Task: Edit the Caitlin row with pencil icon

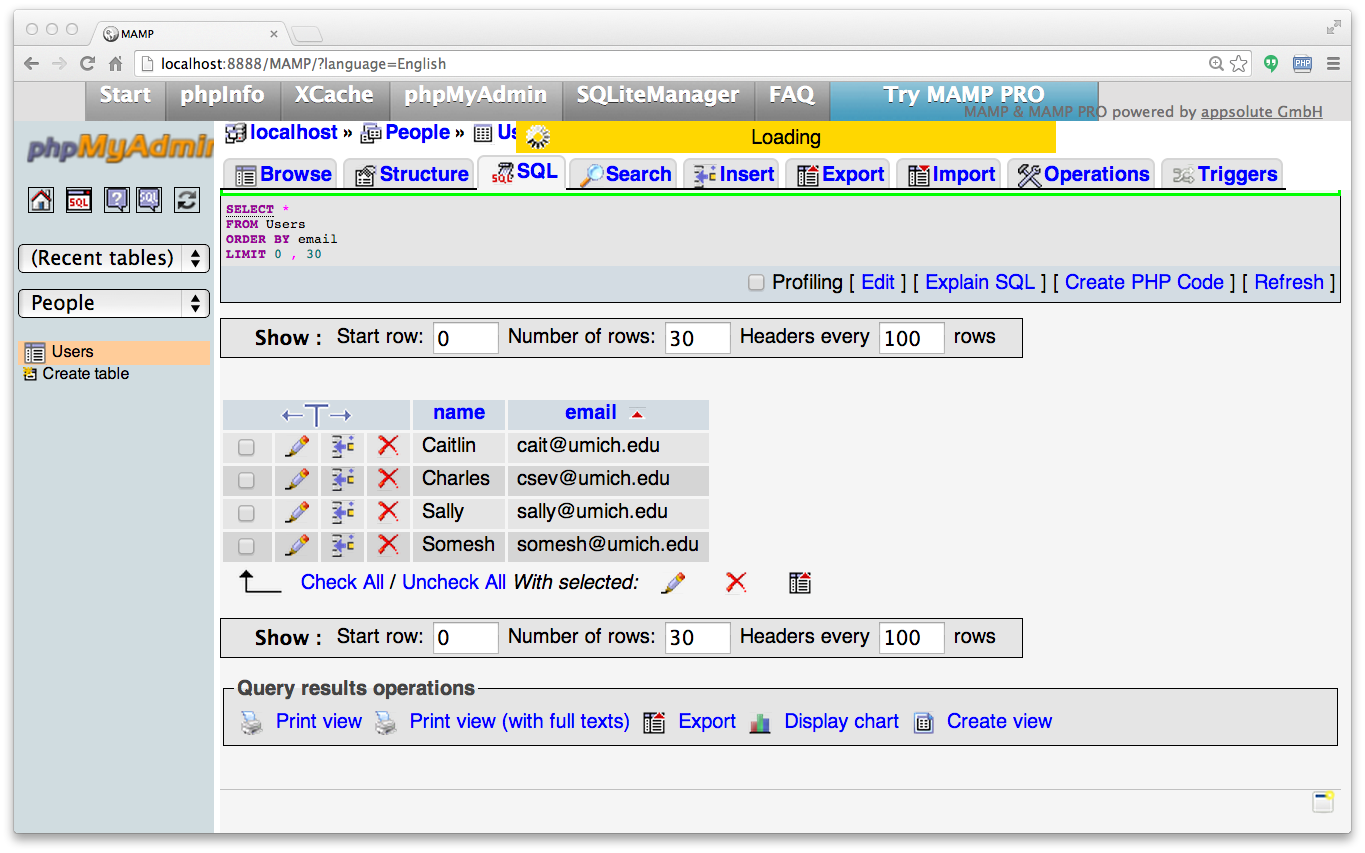Action: point(297,446)
